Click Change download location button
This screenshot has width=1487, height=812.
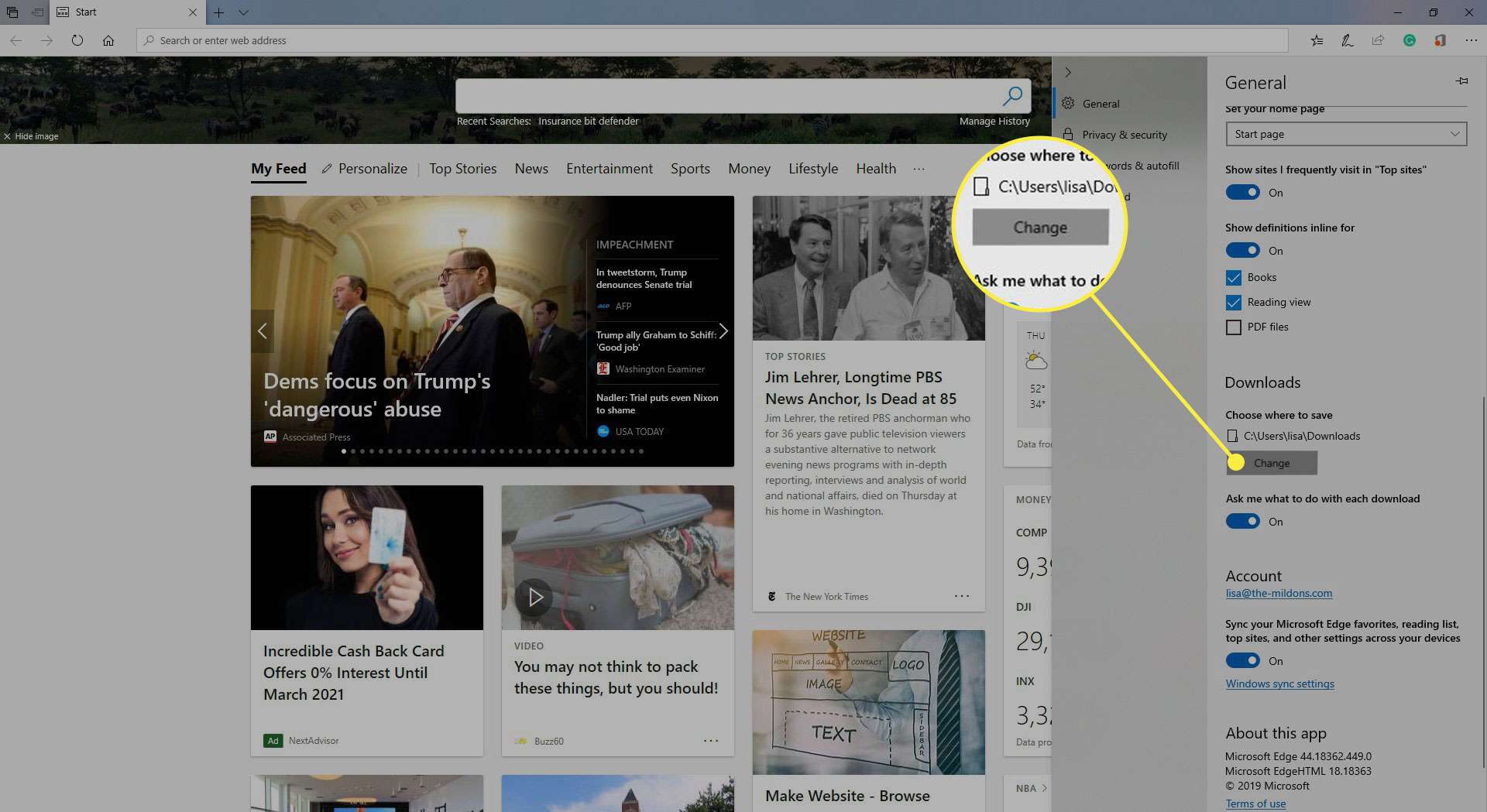tap(1272, 463)
